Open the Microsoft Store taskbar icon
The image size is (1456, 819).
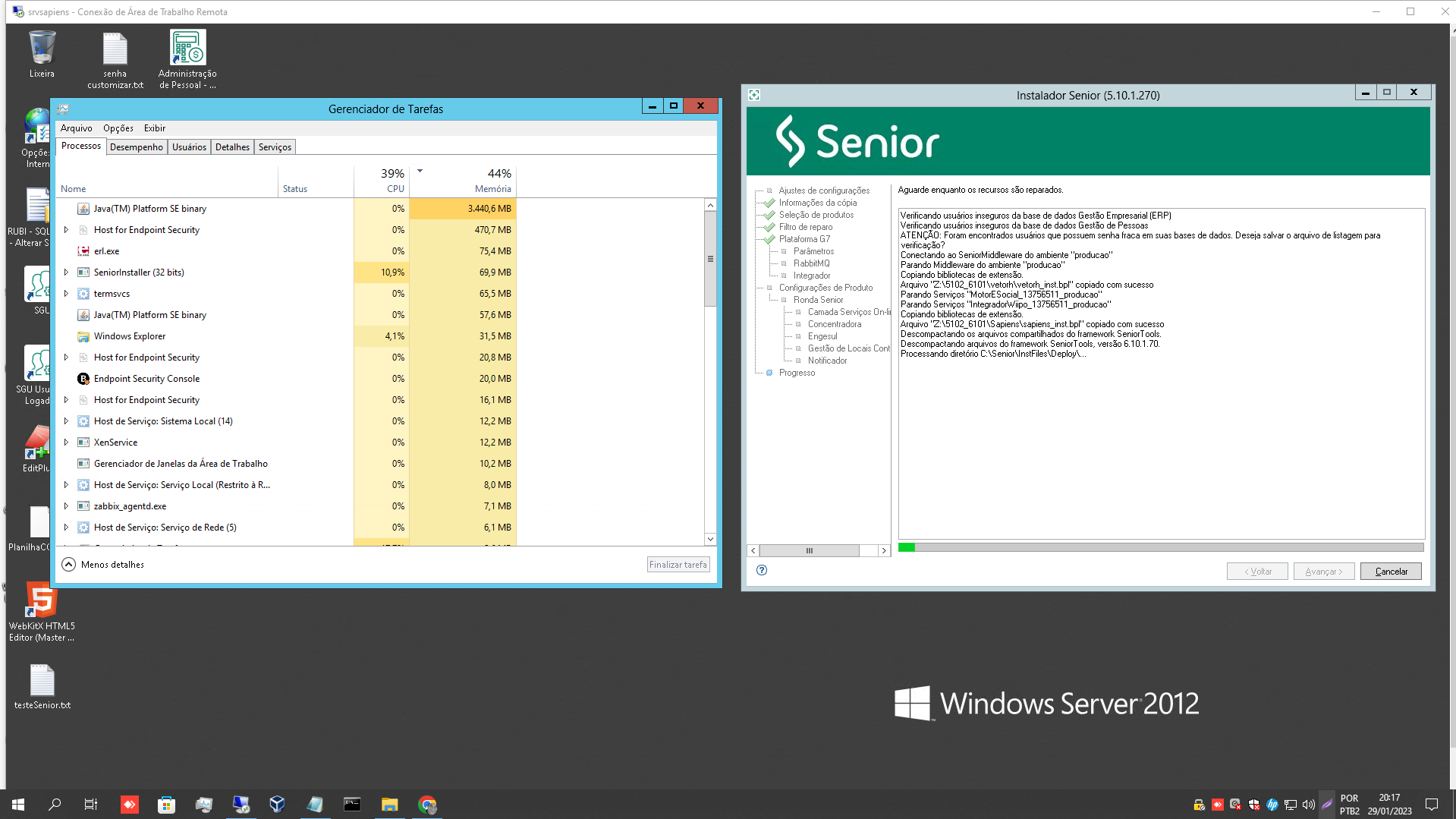(166, 804)
